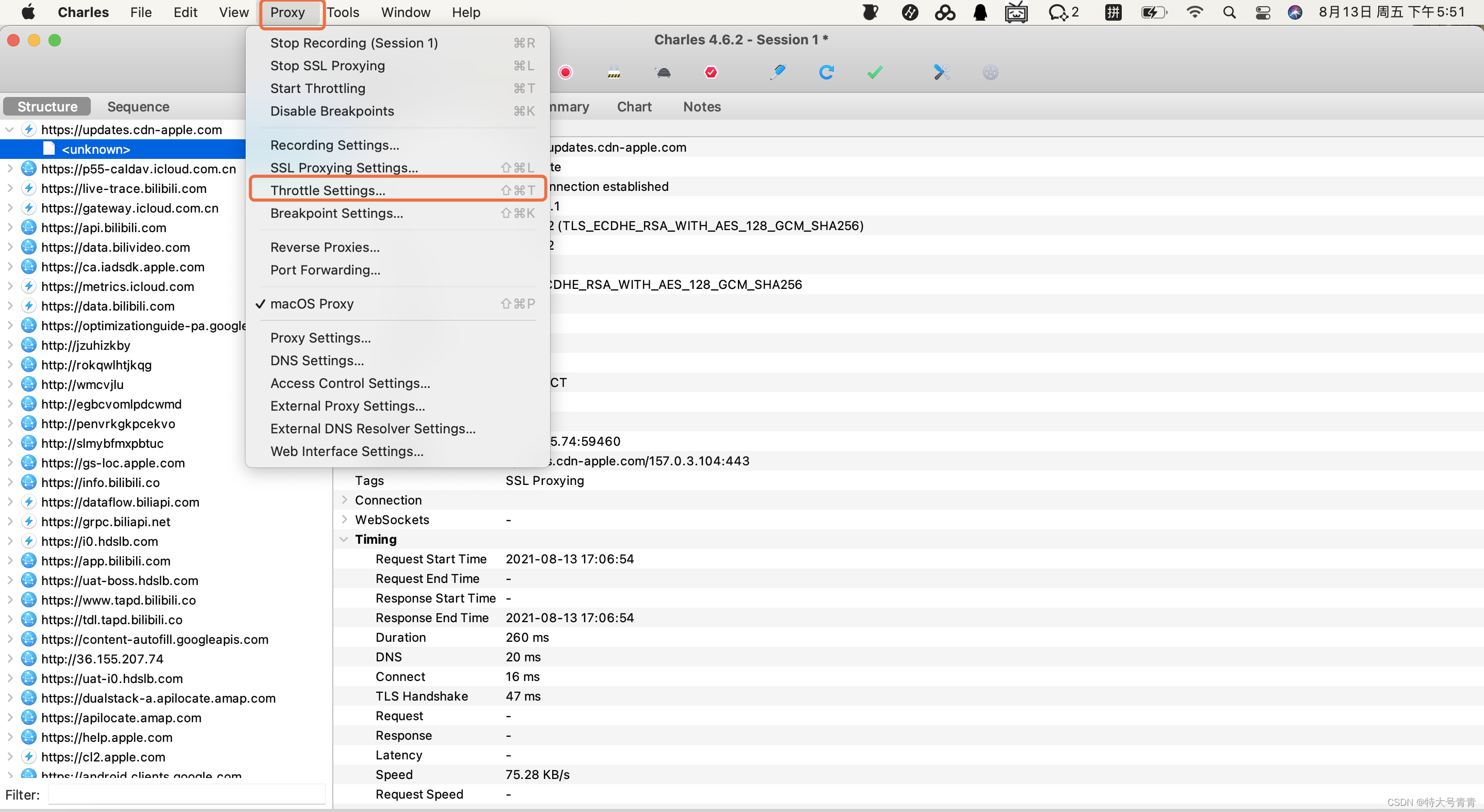This screenshot has height=812, width=1484.
Task: Choose DNS Settings...
Action: coord(396,361)
